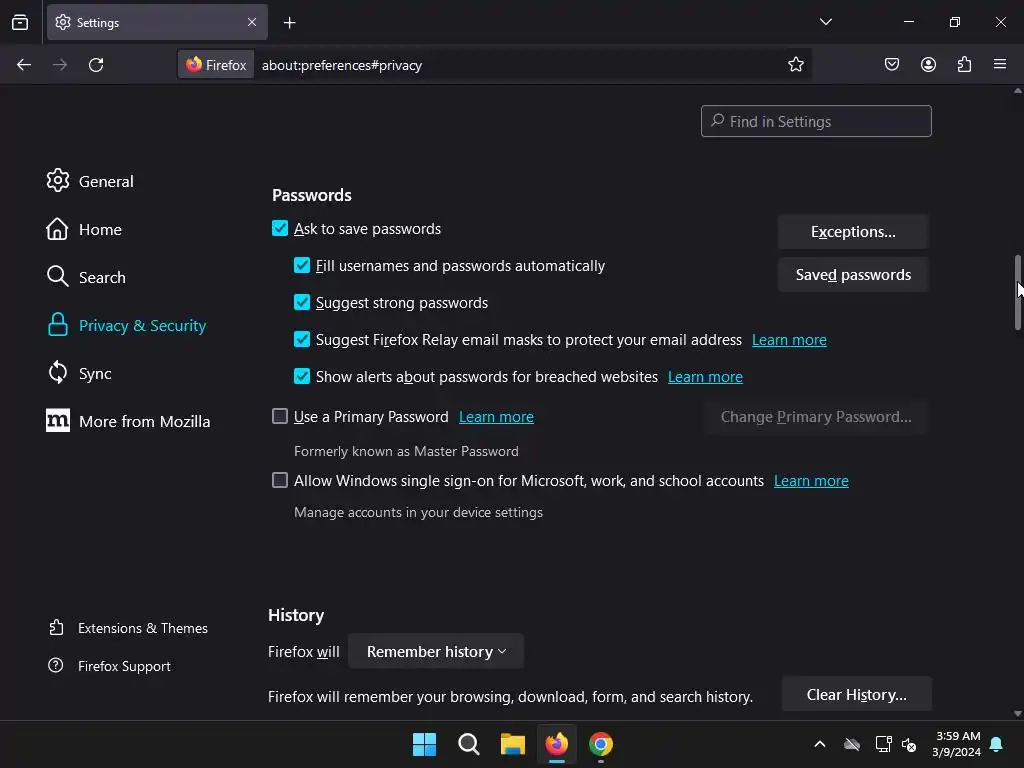Click the Home house icon in the sidebar

coord(57,229)
